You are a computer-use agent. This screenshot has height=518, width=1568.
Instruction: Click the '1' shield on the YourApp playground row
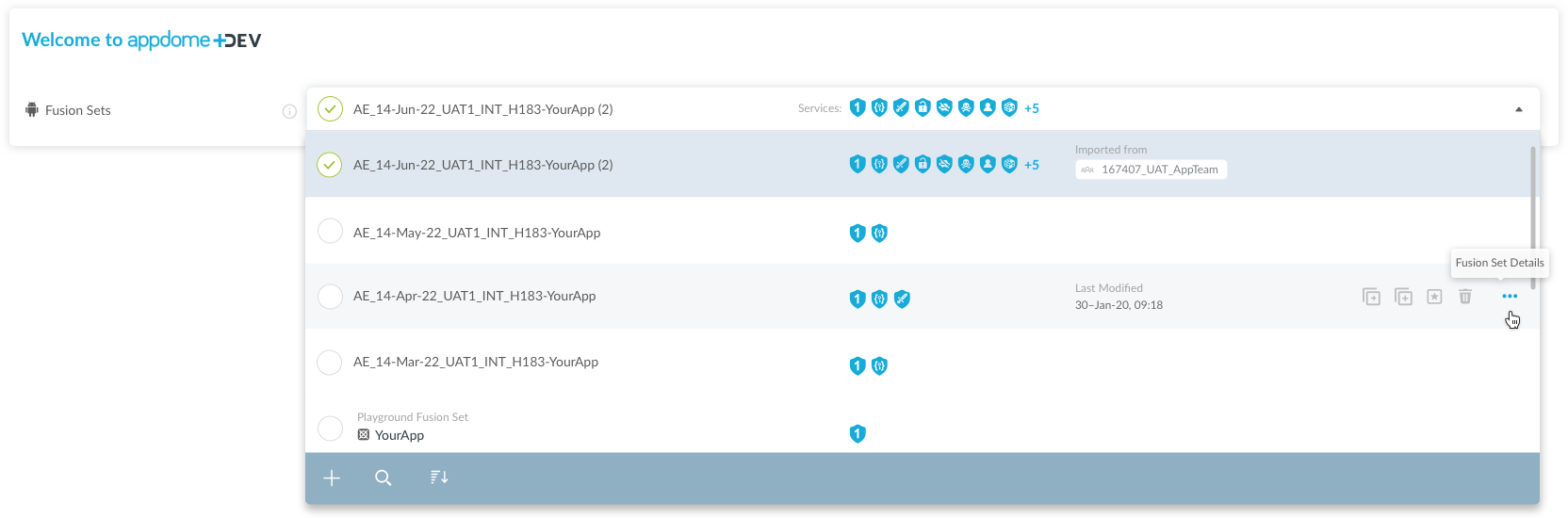coord(857,433)
